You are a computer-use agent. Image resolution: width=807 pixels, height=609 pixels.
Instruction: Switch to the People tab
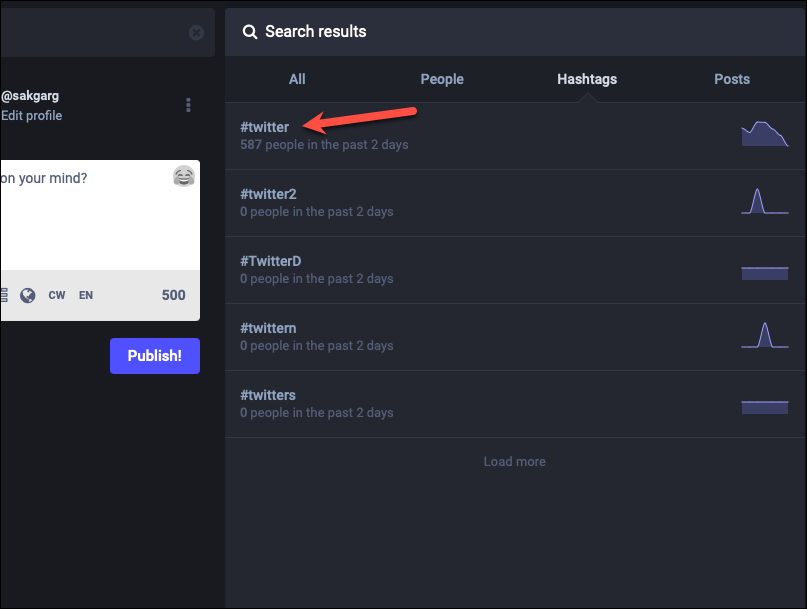(x=442, y=79)
